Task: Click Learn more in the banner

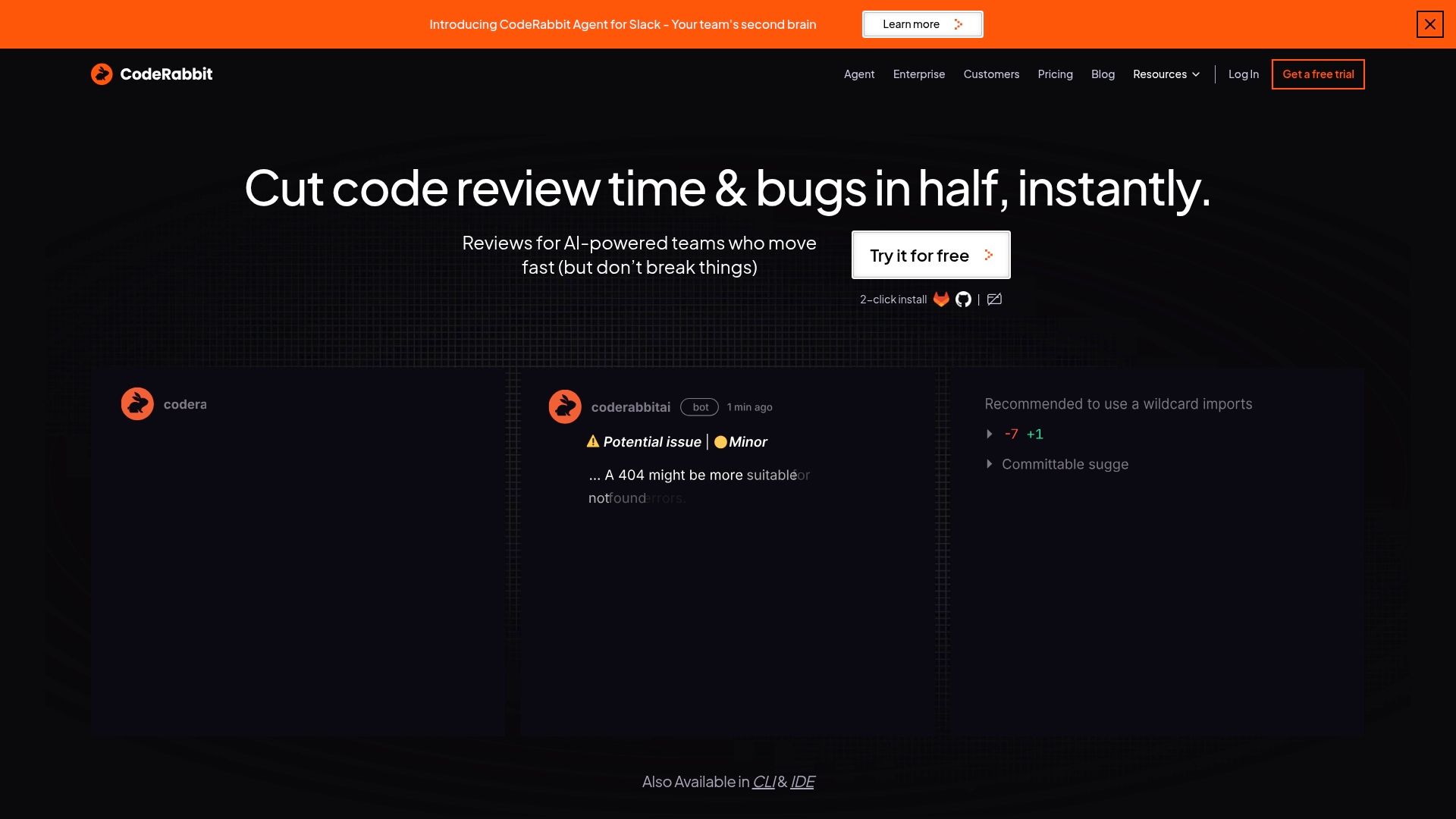Action: pos(922,24)
